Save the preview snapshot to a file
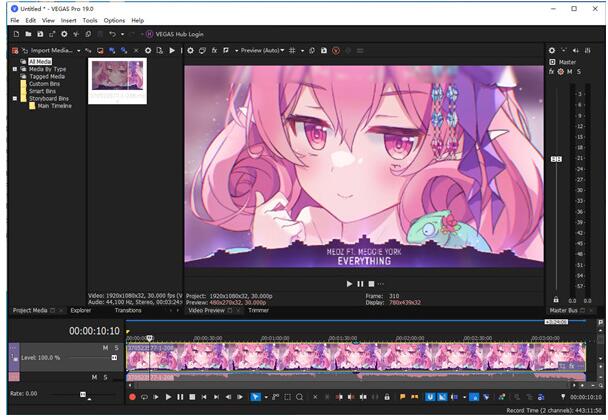Screen dimensions: 608x420 (324, 50)
